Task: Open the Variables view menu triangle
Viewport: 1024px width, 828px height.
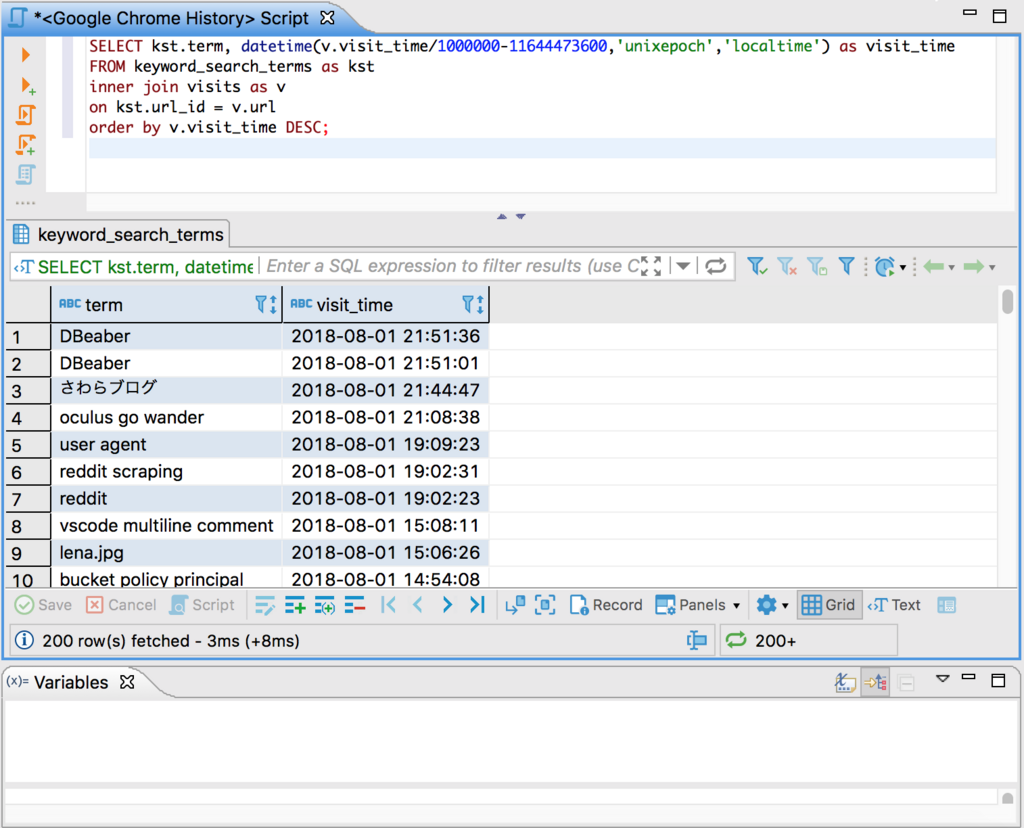Action: tap(942, 679)
